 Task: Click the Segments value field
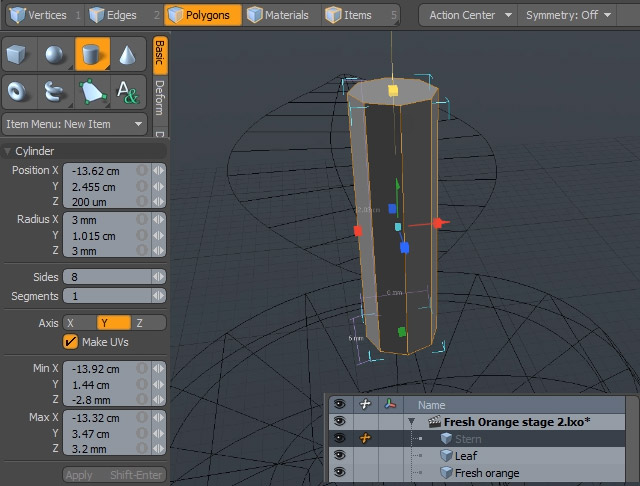[107, 296]
